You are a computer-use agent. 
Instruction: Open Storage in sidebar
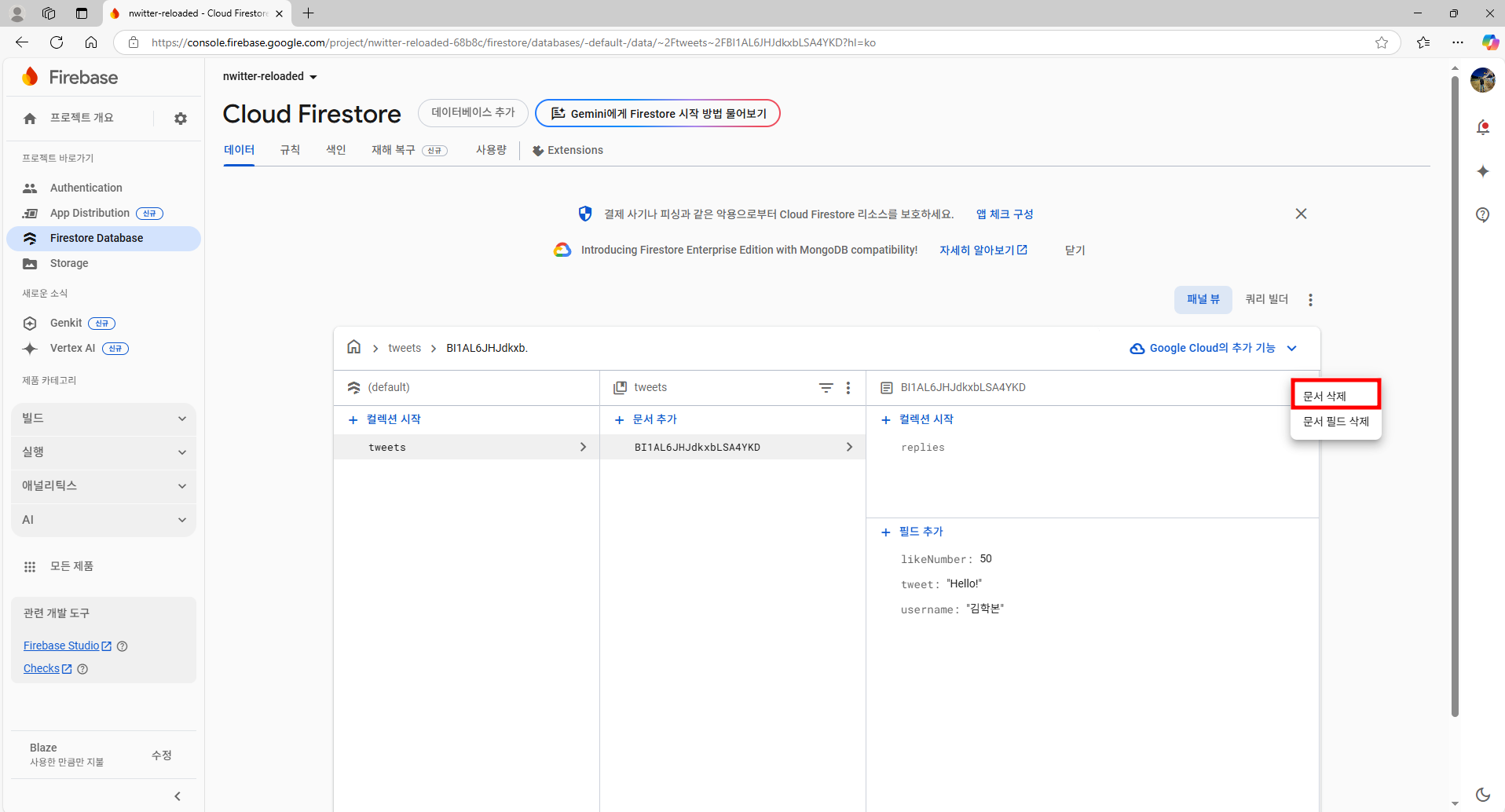69,263
